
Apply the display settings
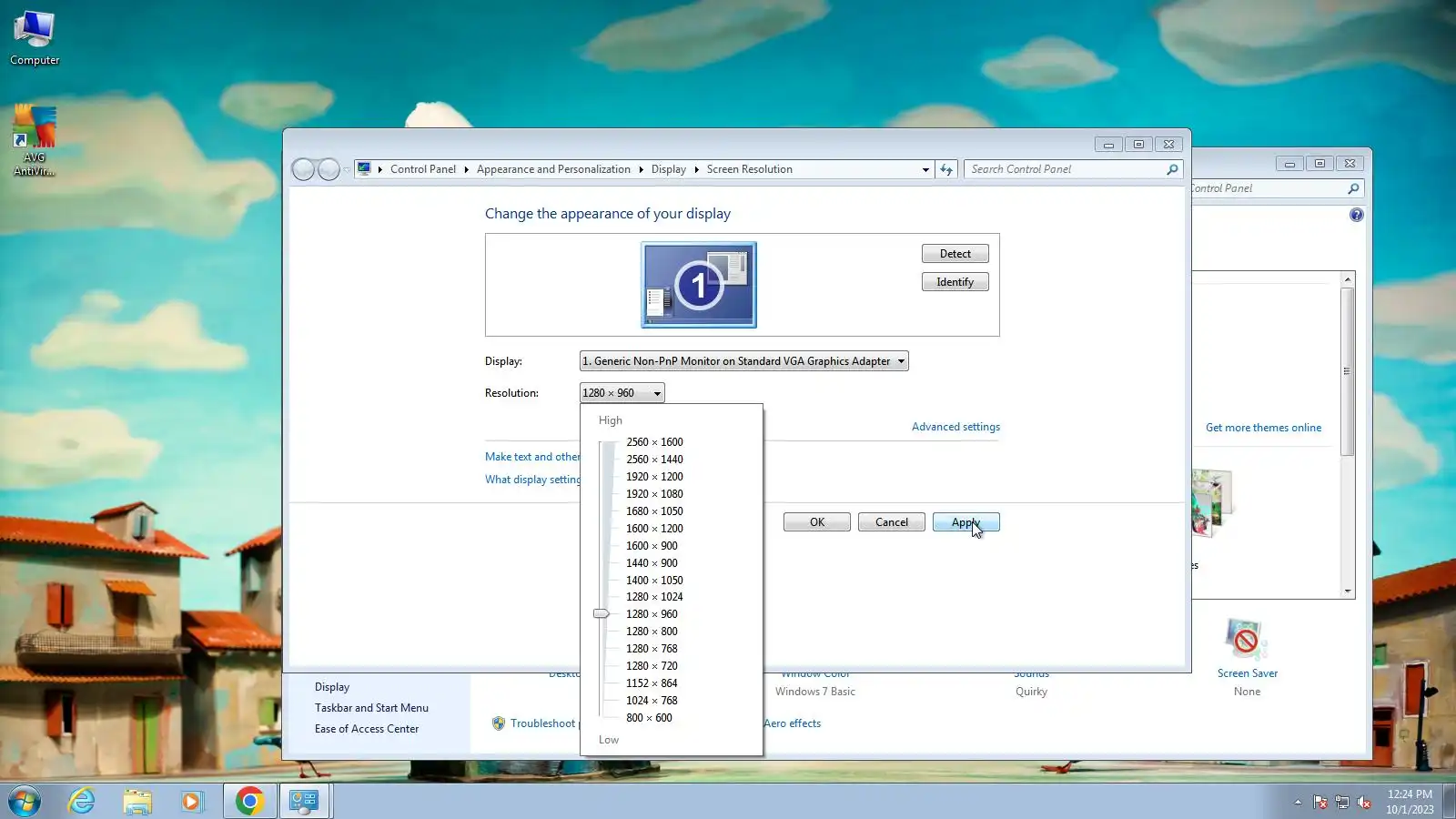(966, 522)
